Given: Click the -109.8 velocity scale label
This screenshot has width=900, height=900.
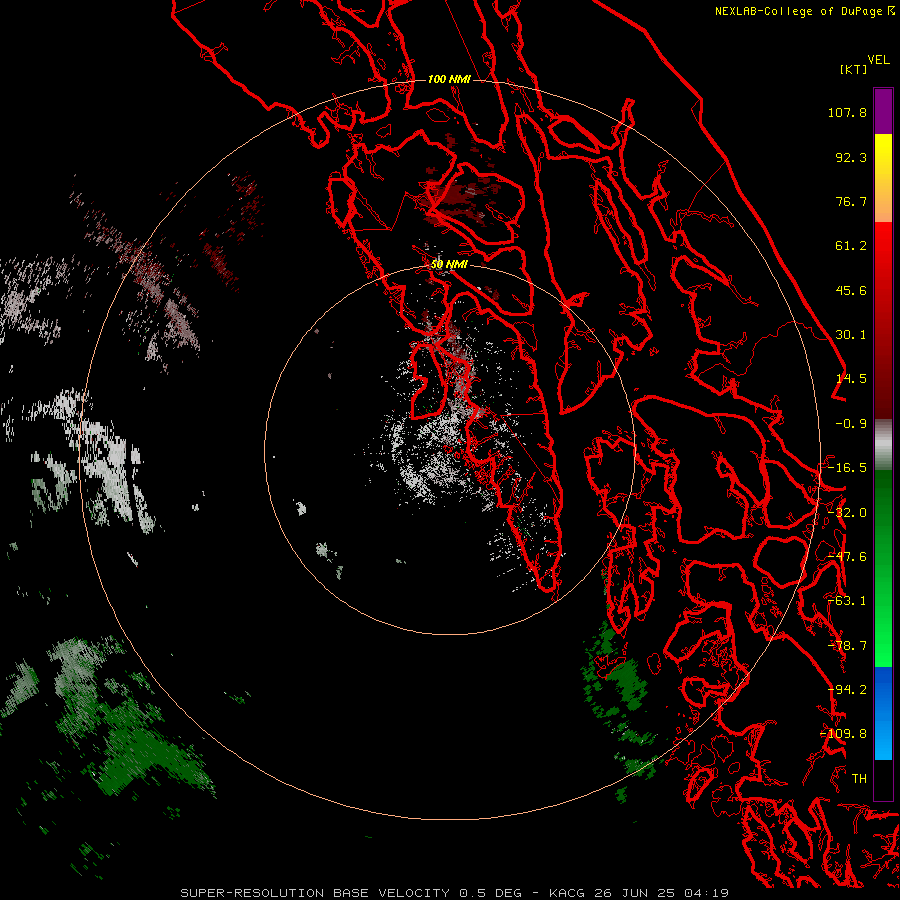Looking at the screenshot, I should [x=844, y=734].
